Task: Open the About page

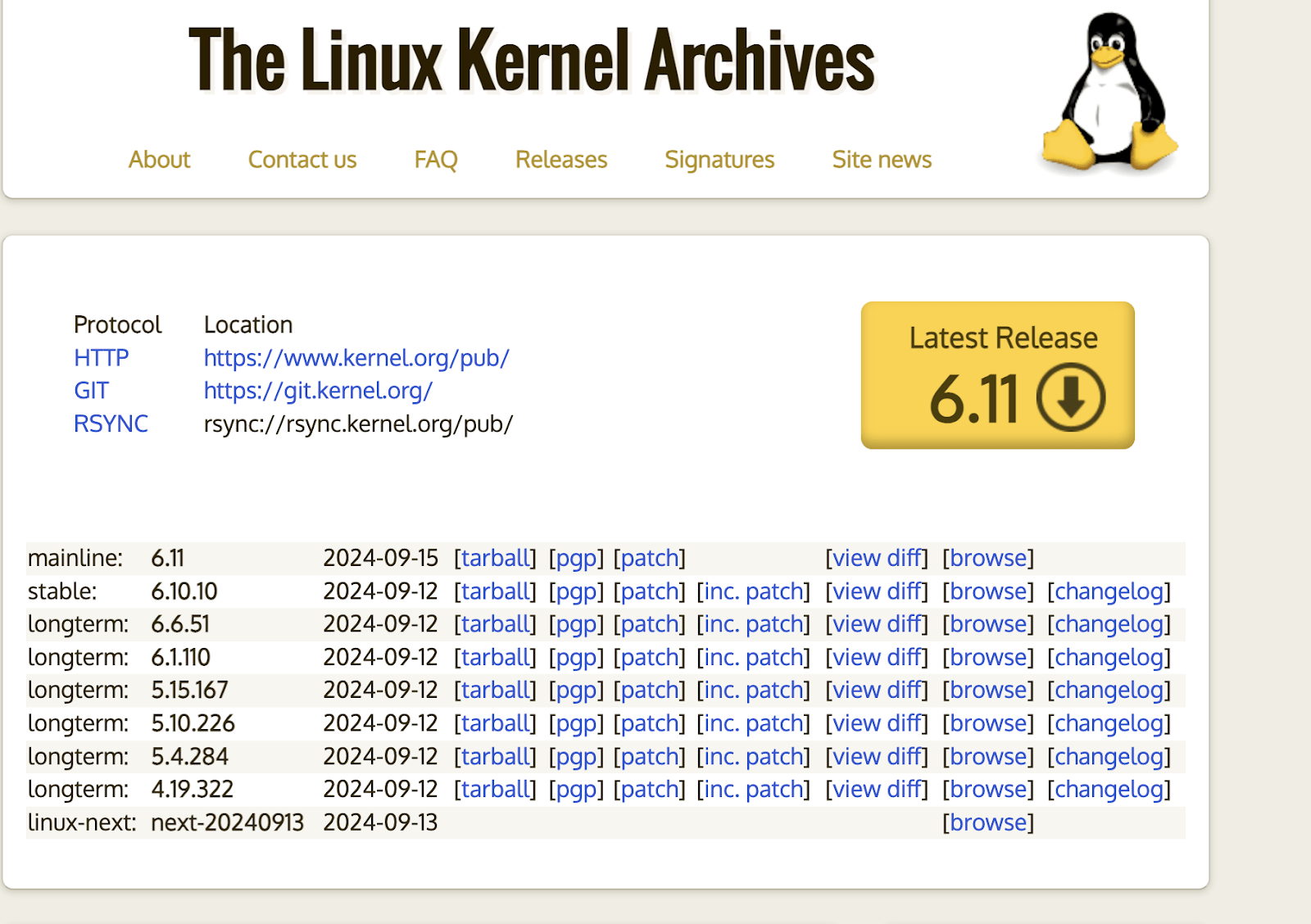Action: point(159,160)
